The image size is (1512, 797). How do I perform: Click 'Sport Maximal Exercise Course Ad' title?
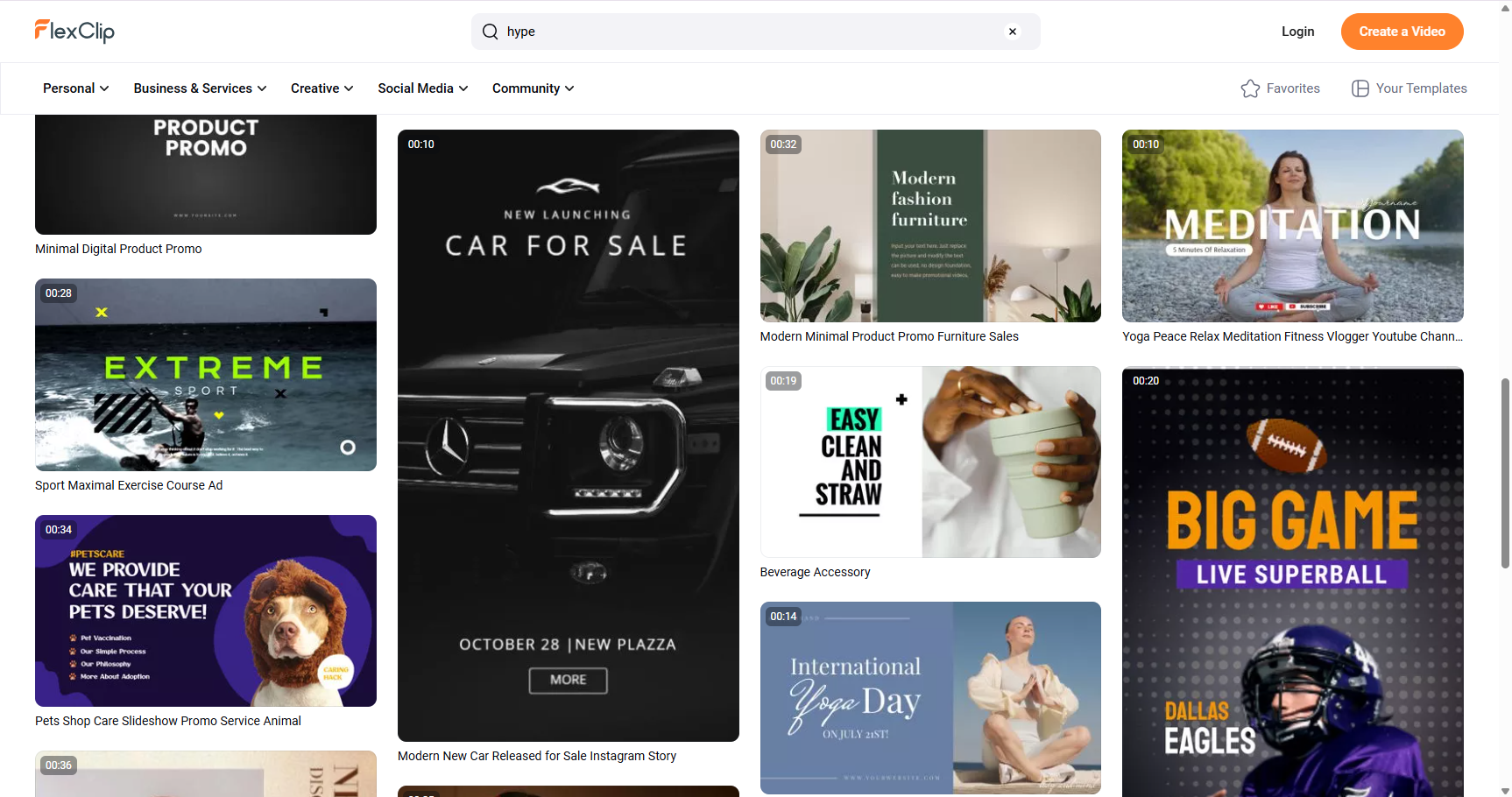[x=129, y=485]
